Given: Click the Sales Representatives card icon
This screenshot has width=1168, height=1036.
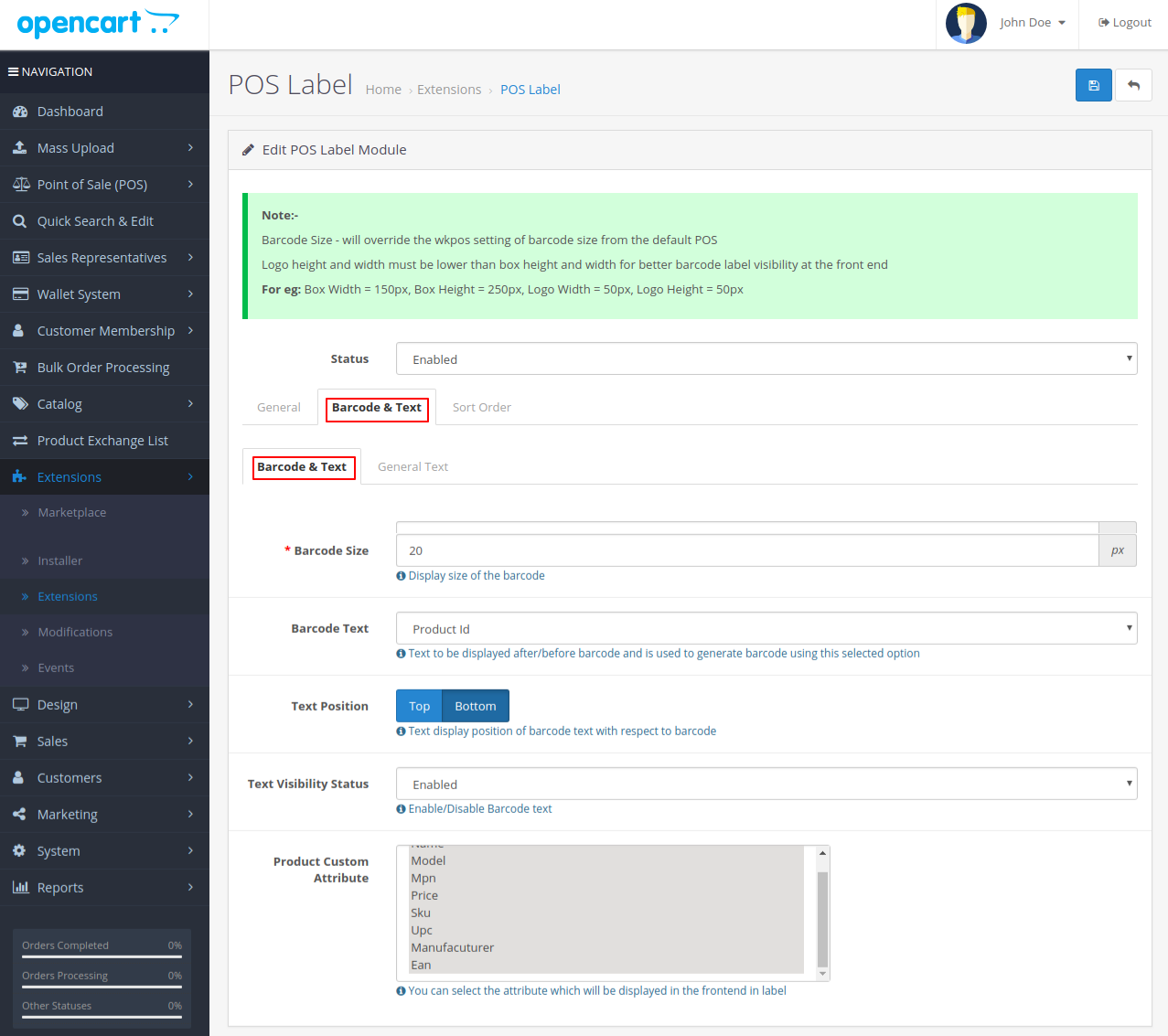Looking at the screenshot, I should point(20,258).
